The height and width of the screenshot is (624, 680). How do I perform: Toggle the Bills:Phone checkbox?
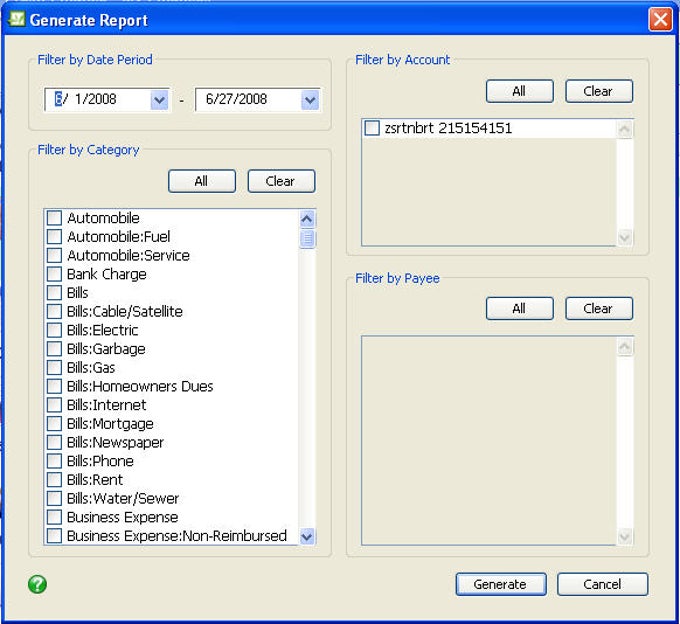tap(54, 461)
